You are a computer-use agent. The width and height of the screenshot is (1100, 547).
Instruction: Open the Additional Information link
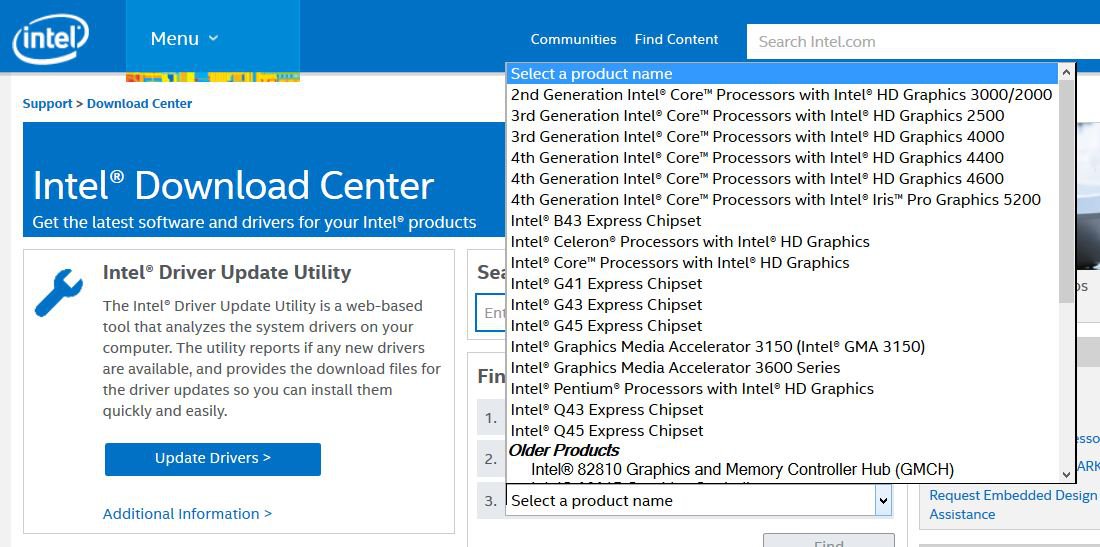[x=187, y=514]
